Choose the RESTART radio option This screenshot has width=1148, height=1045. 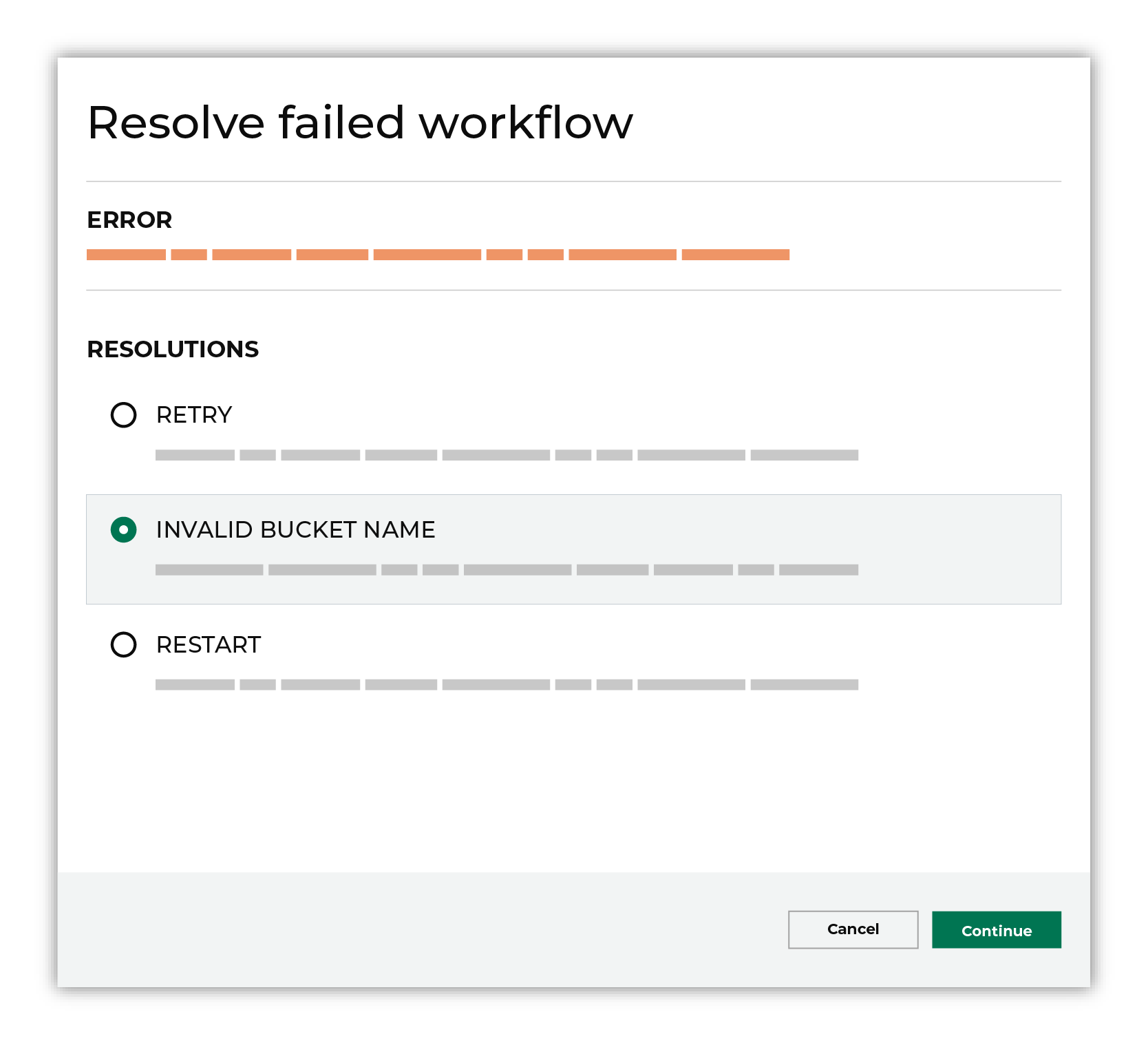click(124, 645)
